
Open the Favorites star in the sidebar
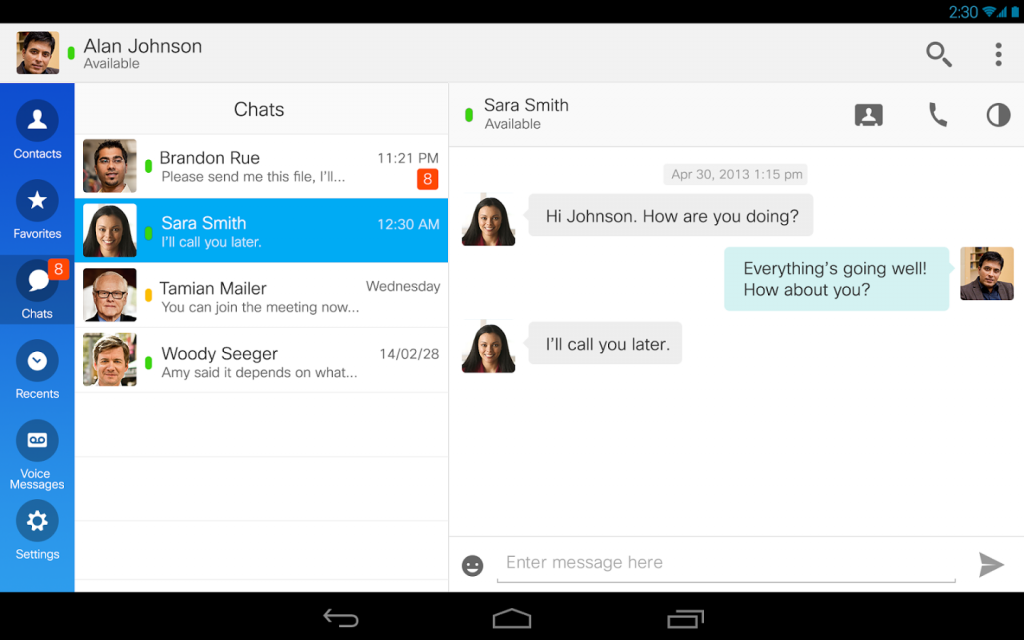(x=37, y=210)
